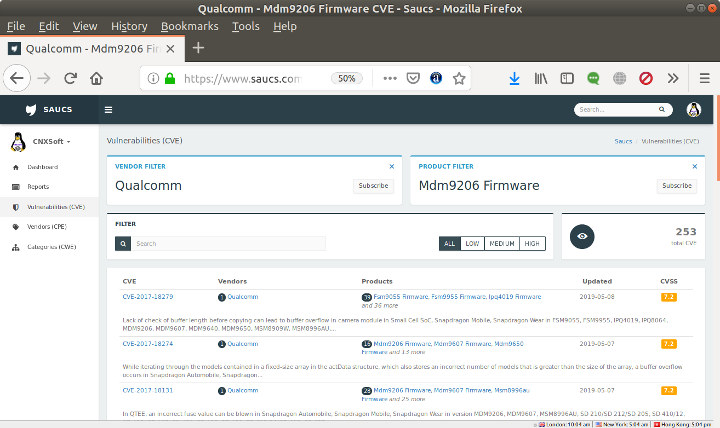The width and height of the screenshot is (720, 428).
Task: Click the eye icon near 253 total
Action: (x=582, y=237)
